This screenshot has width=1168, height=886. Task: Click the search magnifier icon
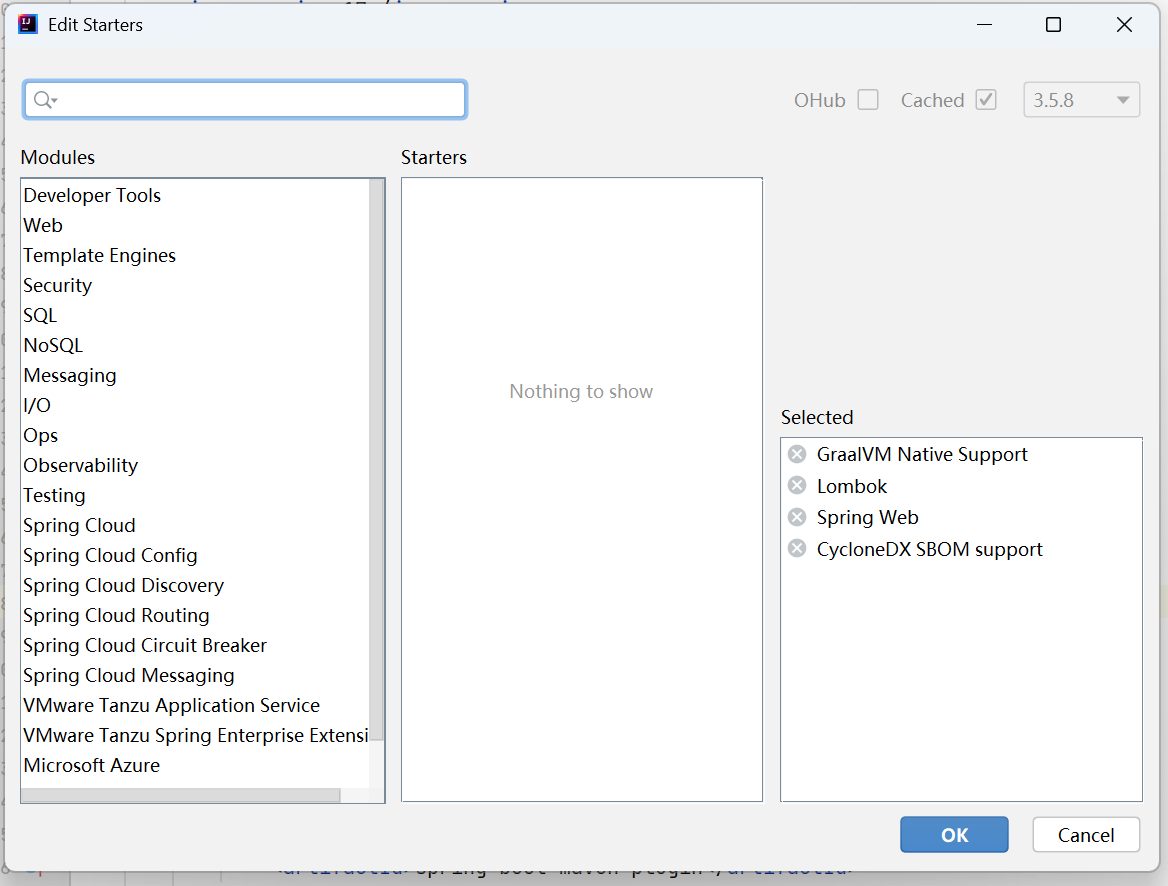pos(45,100)
